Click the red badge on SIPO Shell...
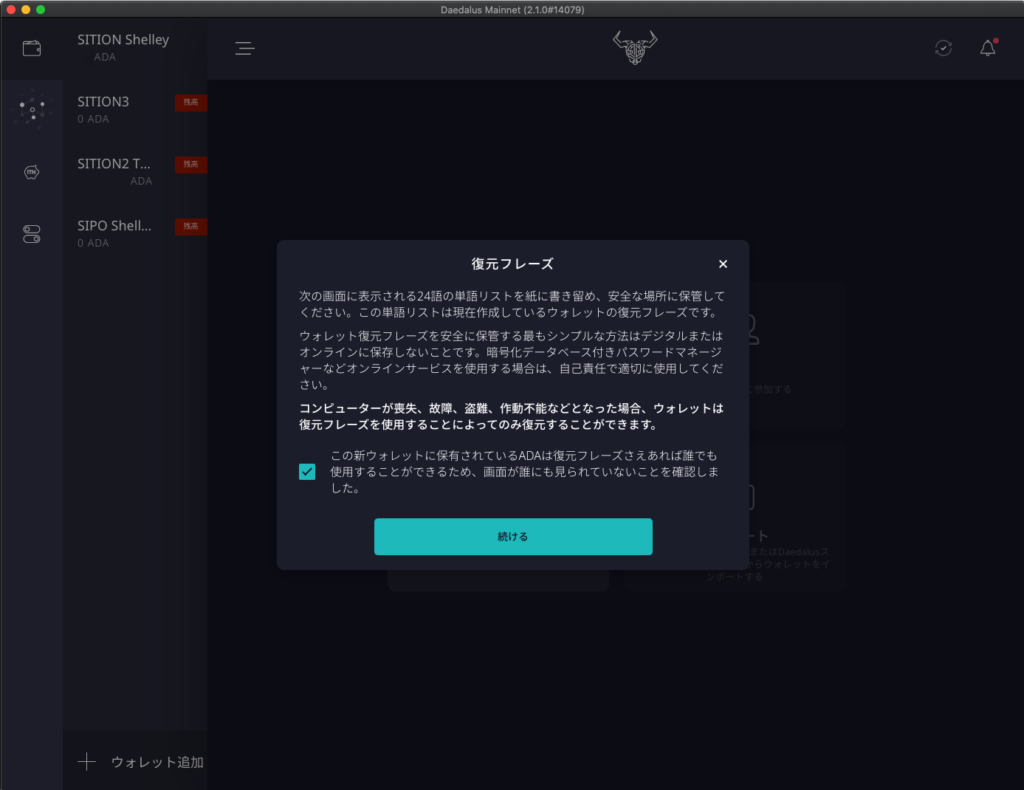 pos(190,226)
